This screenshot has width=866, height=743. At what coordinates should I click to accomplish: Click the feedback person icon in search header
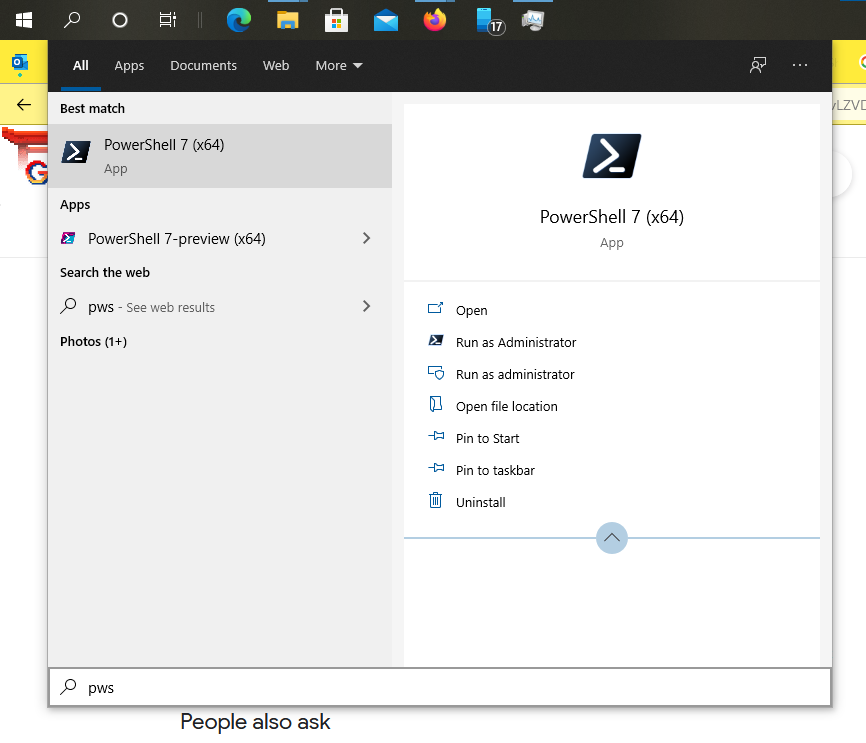758,65
